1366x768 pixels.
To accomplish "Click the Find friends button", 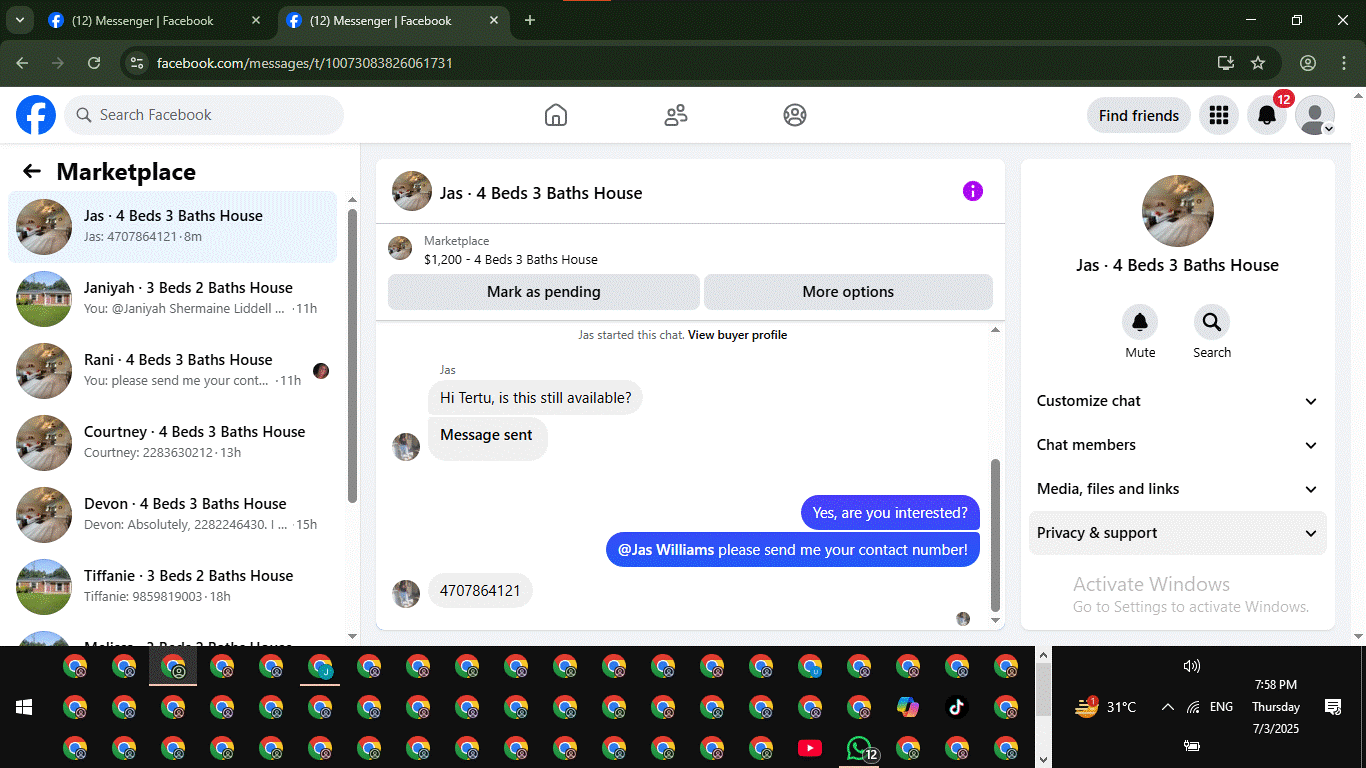I will click(x=1139, y=115).
